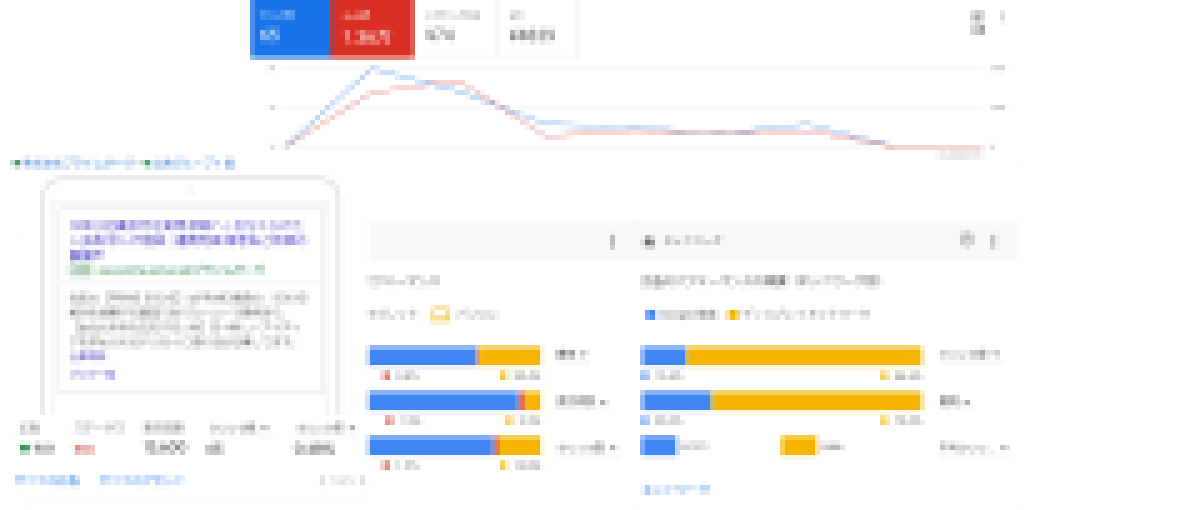Click the blue legend item in right card
The height and width of the screenshot is (510, 1200).
682,314
